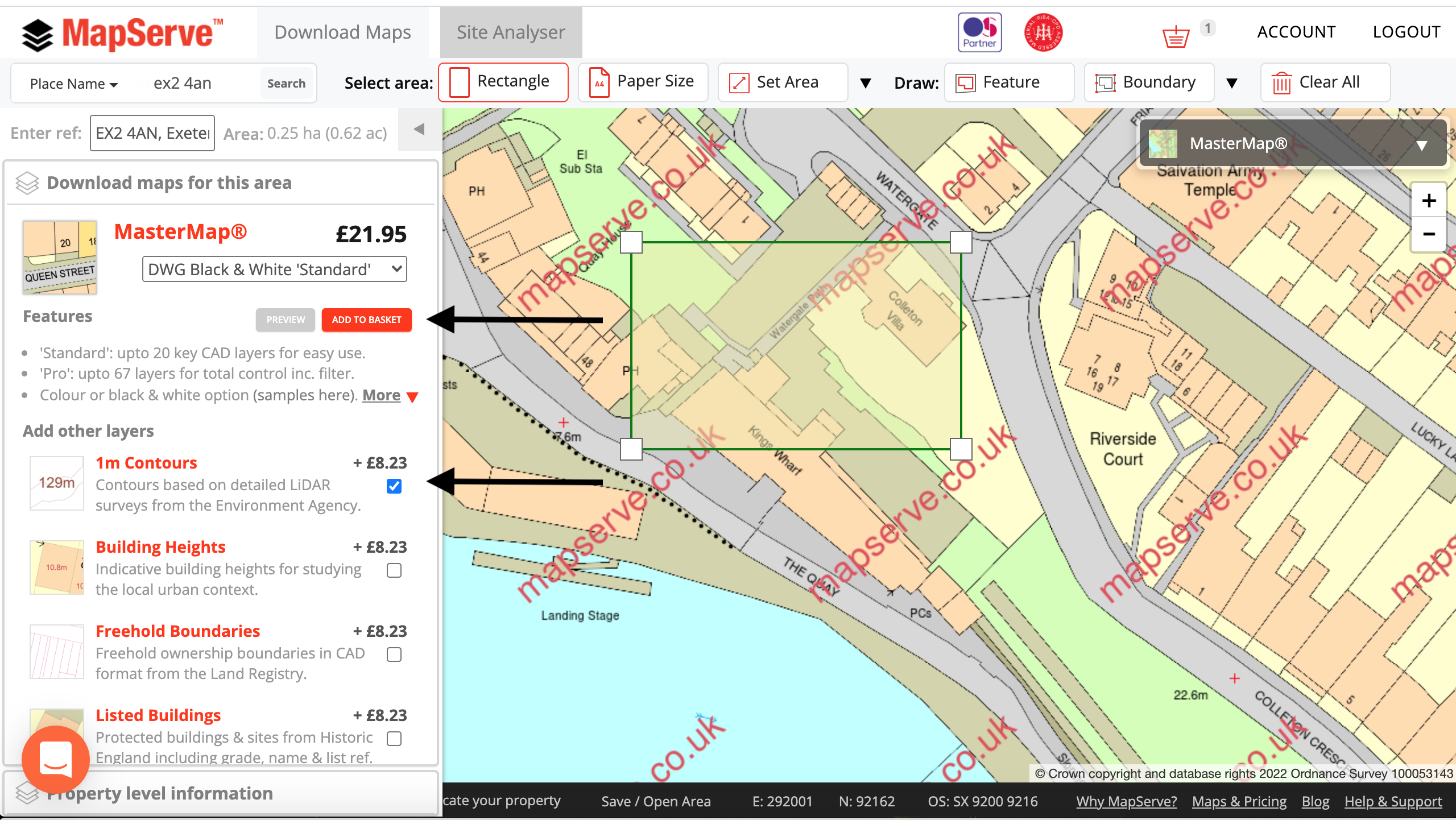Screen dimensions: 1456x820
Task: Click the top-left selection handle on map
Action: 631,243
